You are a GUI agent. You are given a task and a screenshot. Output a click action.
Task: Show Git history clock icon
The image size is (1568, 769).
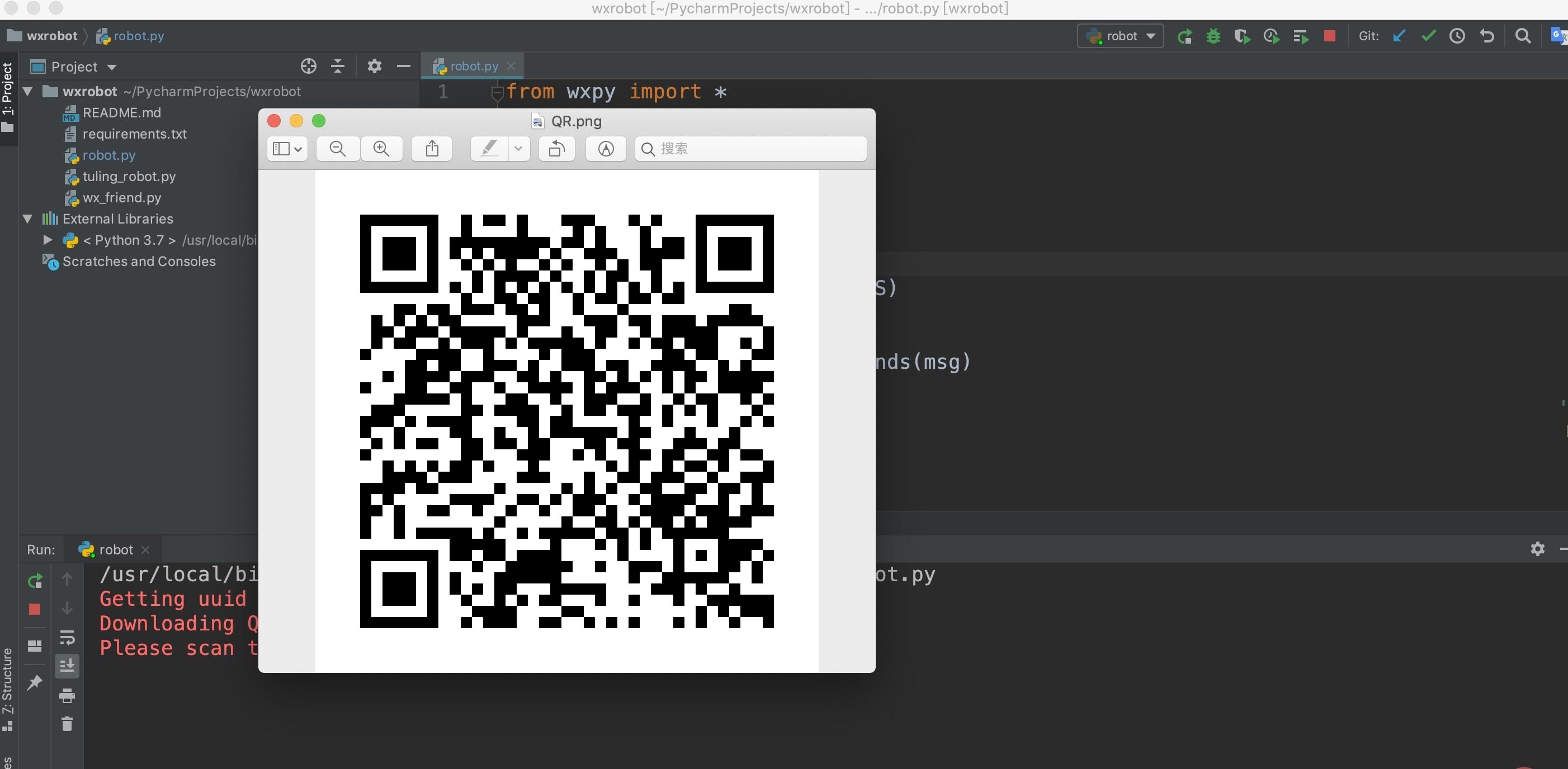1457,36
